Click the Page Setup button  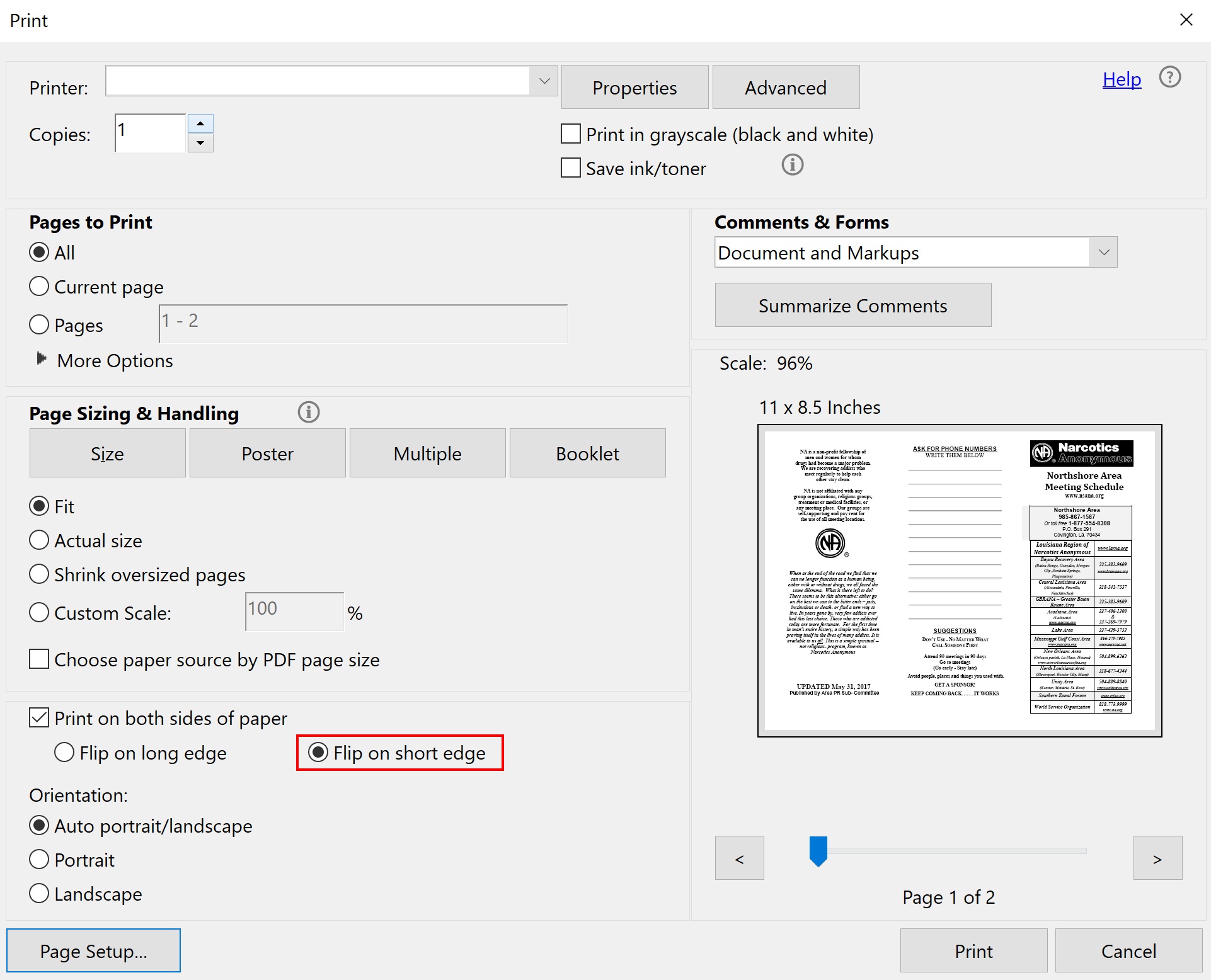click(x=93, y=950)
